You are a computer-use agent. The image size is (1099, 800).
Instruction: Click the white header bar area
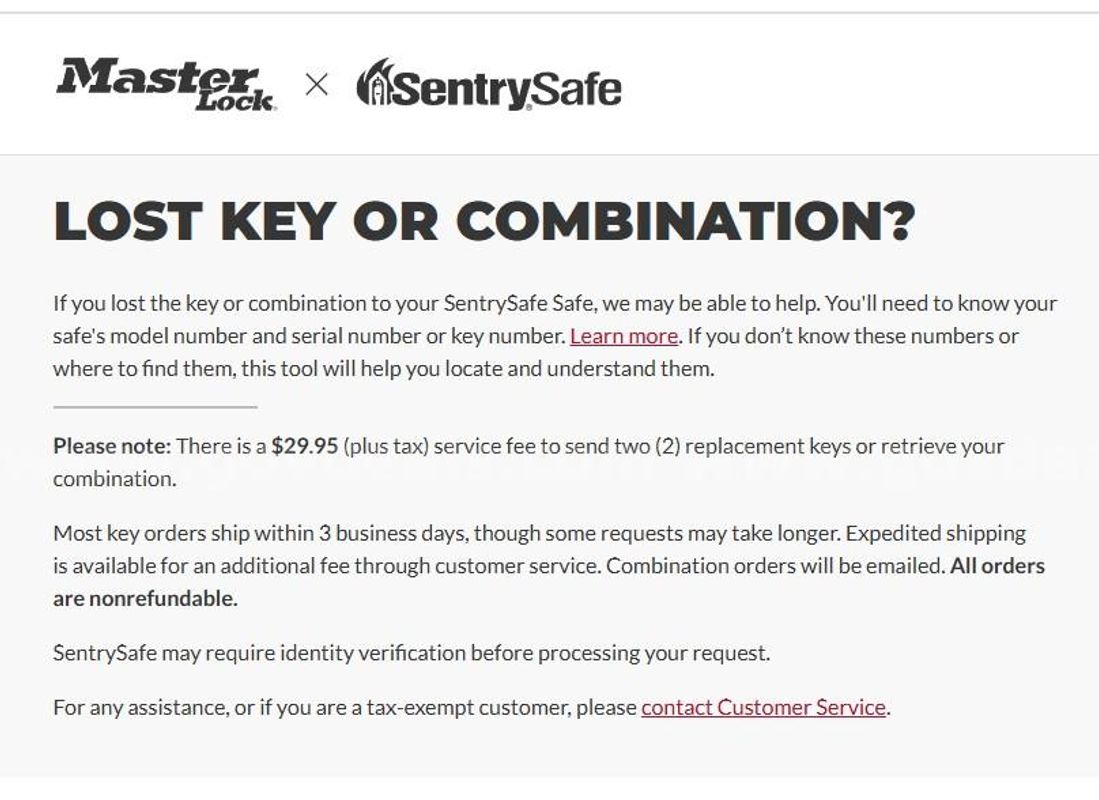550,84
